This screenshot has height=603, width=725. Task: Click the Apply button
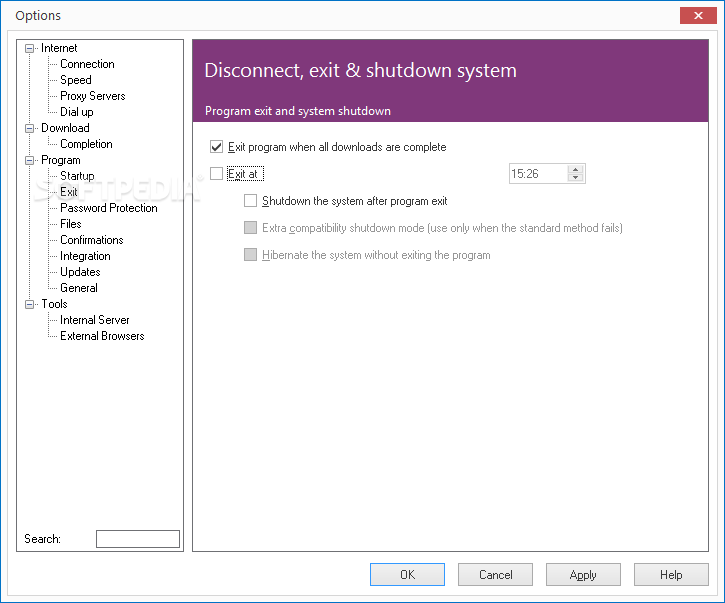(583, 575)
